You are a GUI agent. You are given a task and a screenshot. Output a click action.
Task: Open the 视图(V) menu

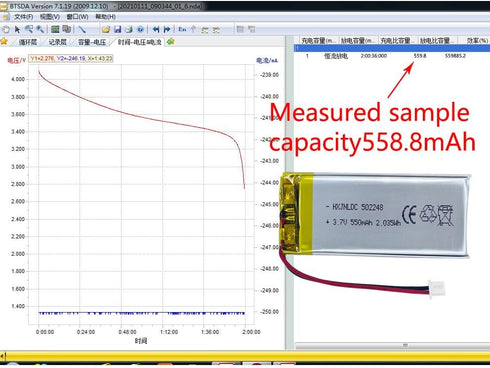50,17
